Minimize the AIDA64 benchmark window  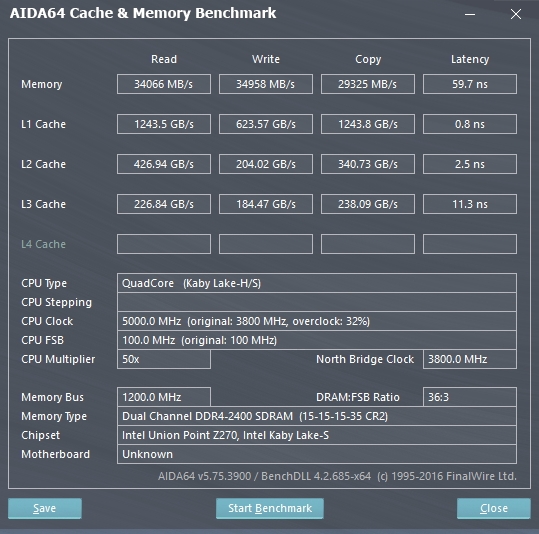click(x=470, y=14)
